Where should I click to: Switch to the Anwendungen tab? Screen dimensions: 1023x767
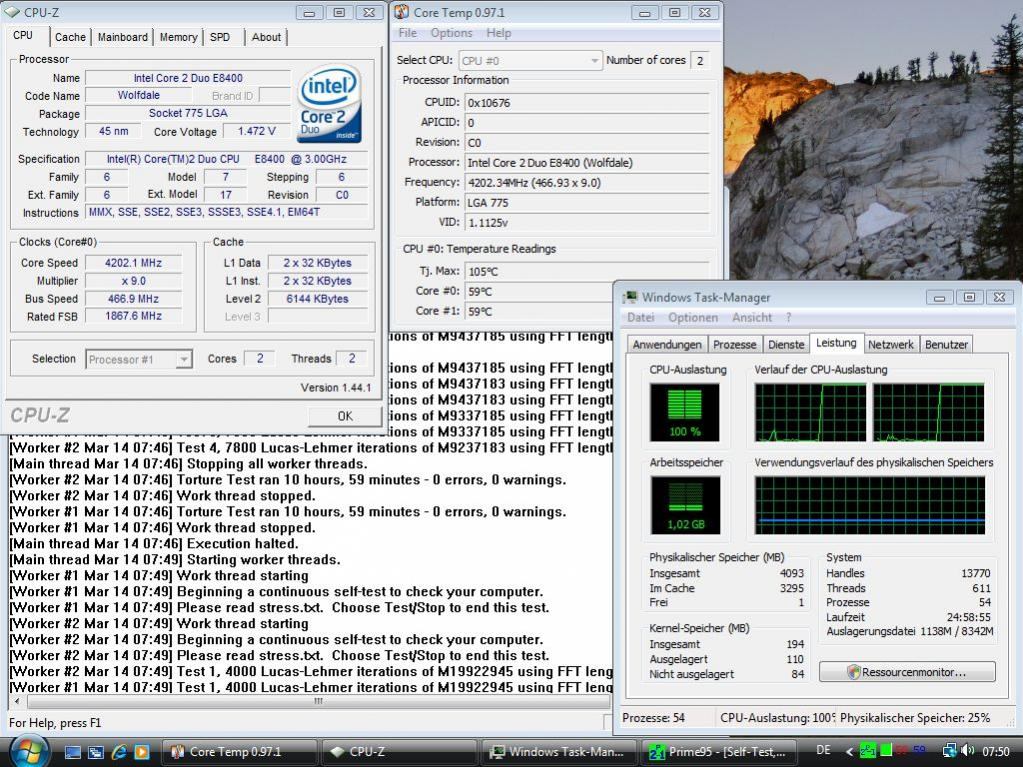pyautogui.click(x=667, y=344)
